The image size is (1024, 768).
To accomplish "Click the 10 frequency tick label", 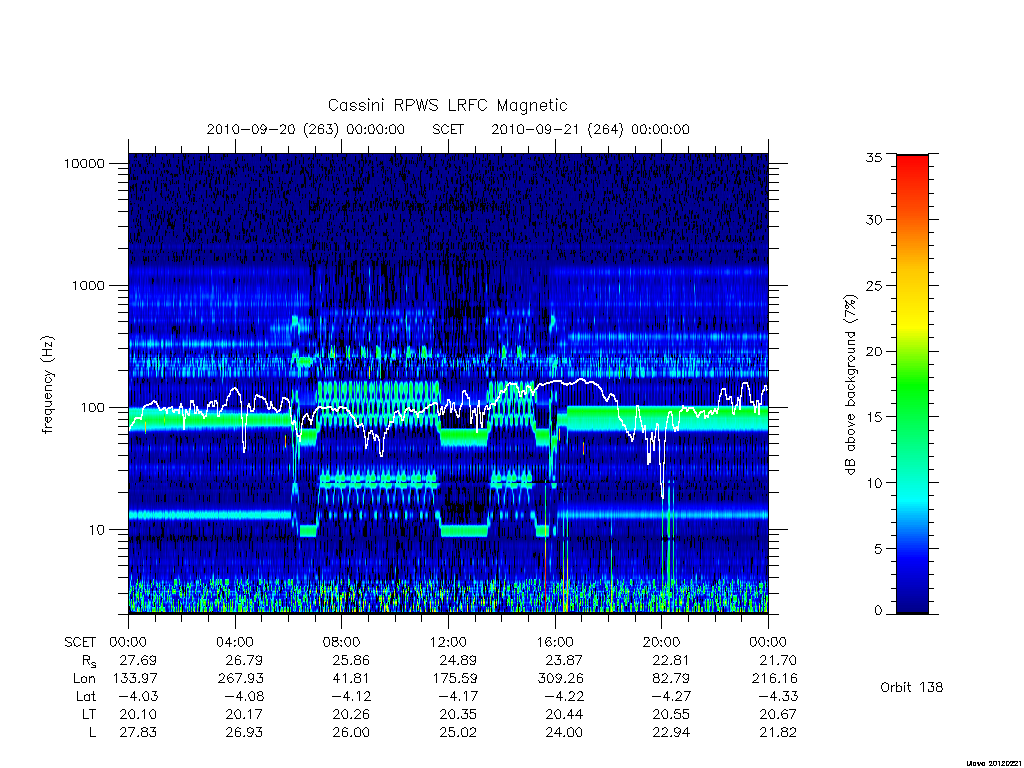I will point(97,530).
